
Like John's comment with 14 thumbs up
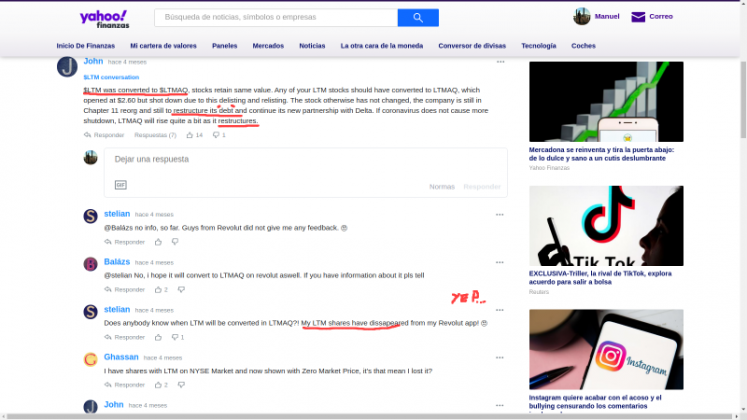coord(190,135)
